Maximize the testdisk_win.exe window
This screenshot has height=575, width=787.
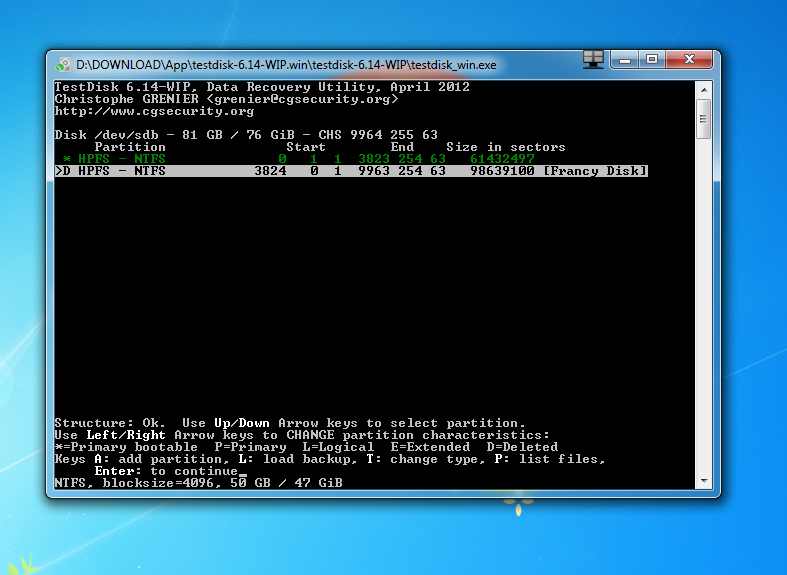pos(651,60)
